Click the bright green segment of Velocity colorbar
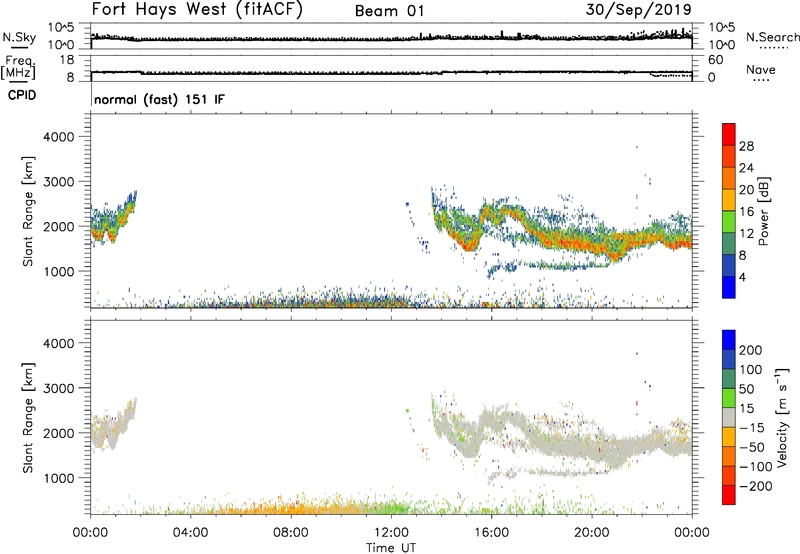 pyautogui.click(x=729, y=398)
